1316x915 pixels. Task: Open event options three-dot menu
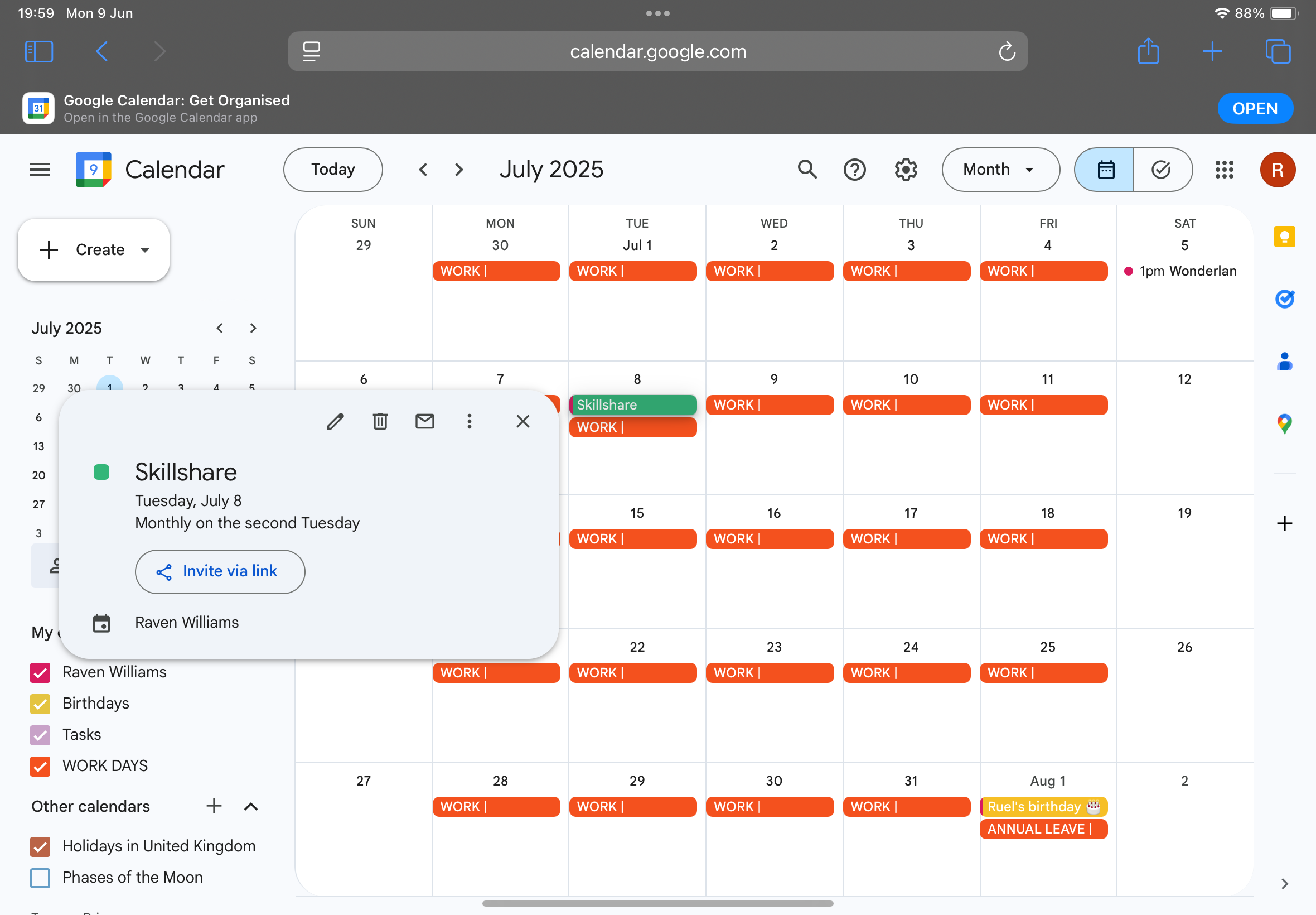(x=469, y=421)
